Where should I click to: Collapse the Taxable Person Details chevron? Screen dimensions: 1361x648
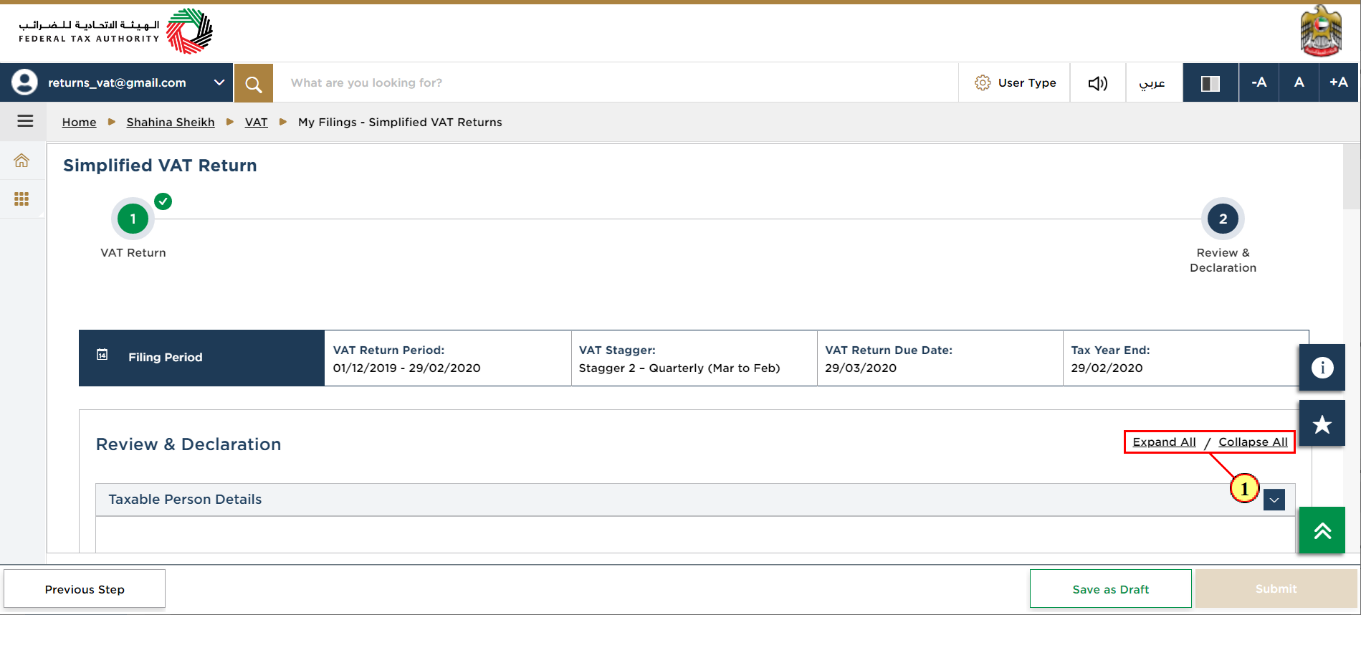coord(1273,500)
